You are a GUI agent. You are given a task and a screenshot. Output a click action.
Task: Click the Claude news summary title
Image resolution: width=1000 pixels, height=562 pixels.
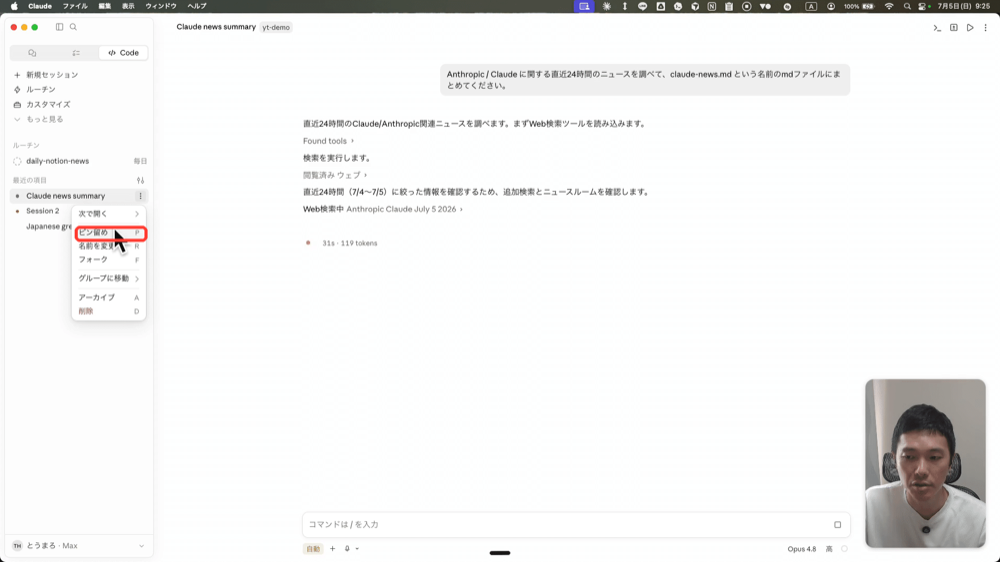tap(216, 27)
